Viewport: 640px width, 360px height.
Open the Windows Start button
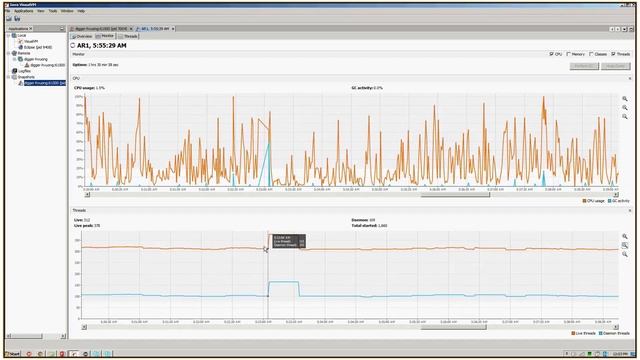tap(13, 354)
